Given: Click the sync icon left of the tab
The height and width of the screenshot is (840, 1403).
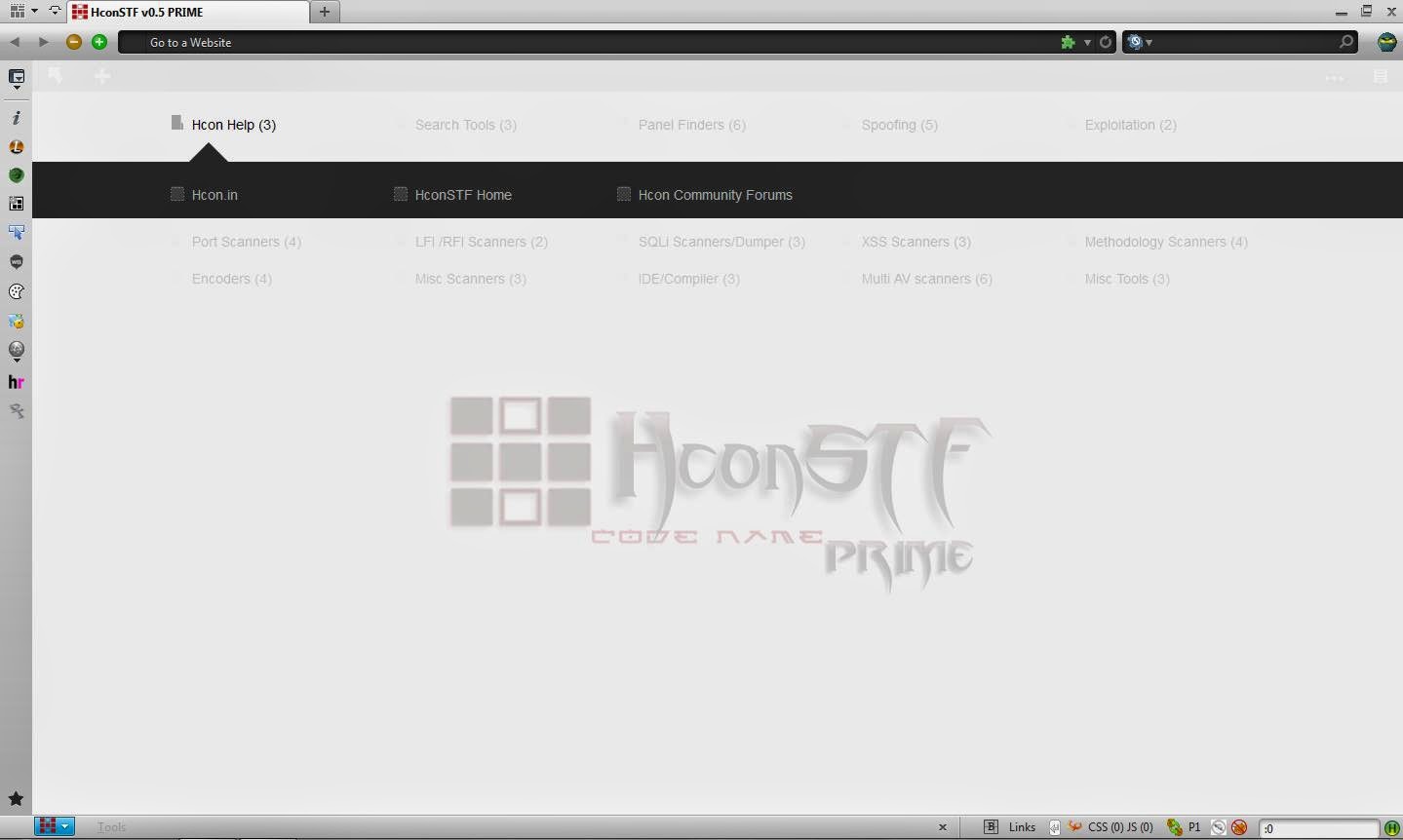Looking at the screenshot, I should 55,11.
